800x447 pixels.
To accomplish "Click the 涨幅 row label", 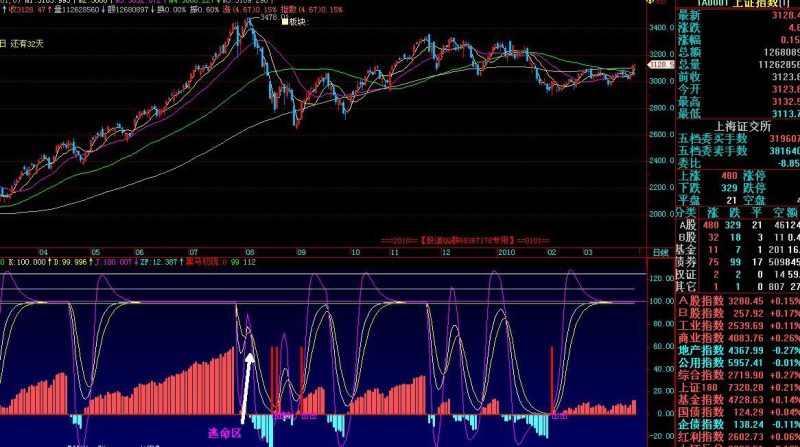I will pos(689,40).
